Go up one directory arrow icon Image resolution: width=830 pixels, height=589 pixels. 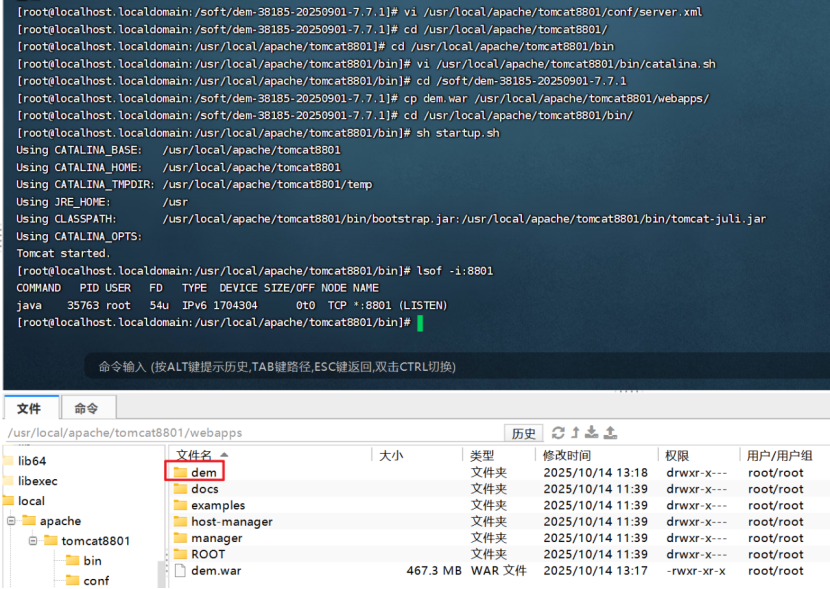(575, 433)
